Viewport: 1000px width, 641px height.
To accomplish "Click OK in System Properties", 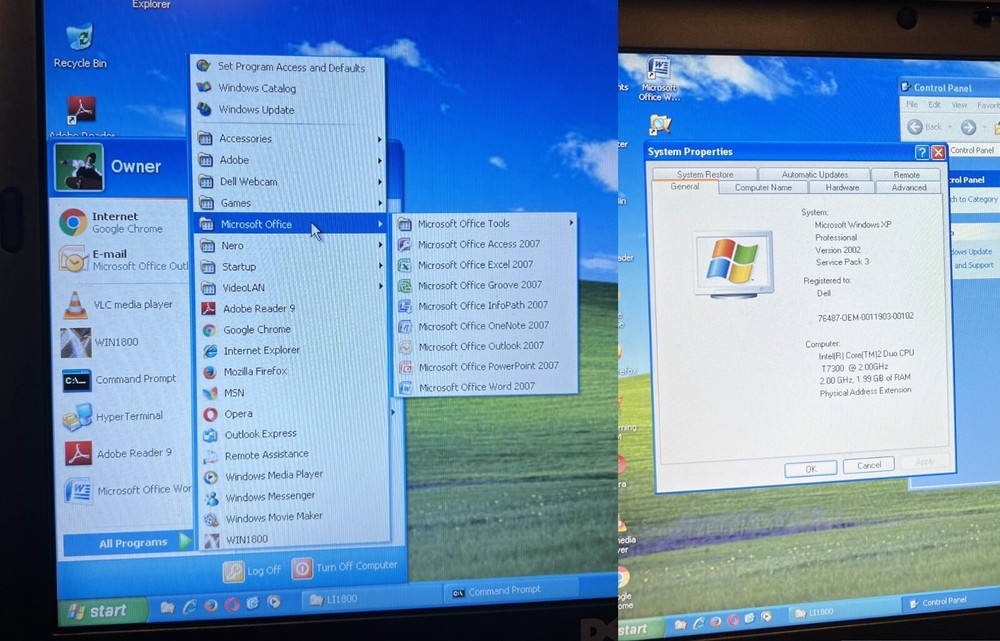I will tap(811, 469).
